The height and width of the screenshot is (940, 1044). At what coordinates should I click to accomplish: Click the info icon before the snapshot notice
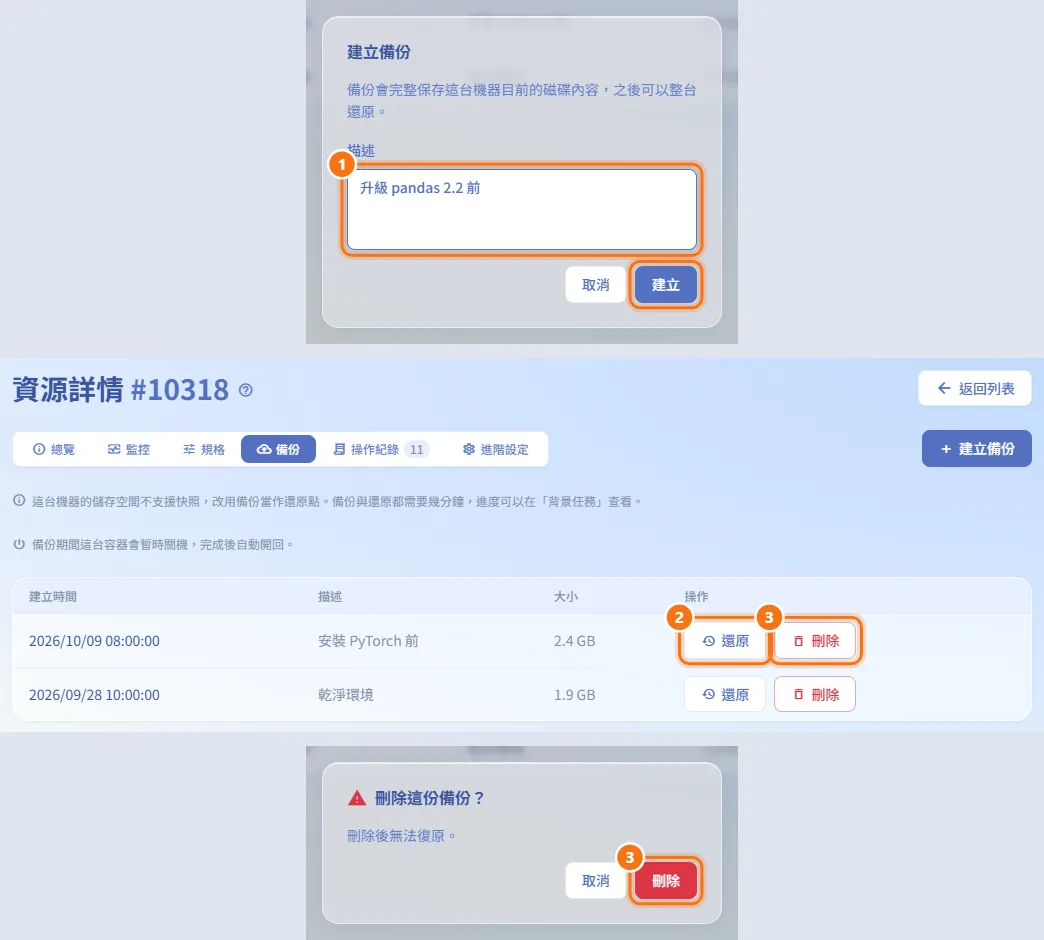click(19, 501)
